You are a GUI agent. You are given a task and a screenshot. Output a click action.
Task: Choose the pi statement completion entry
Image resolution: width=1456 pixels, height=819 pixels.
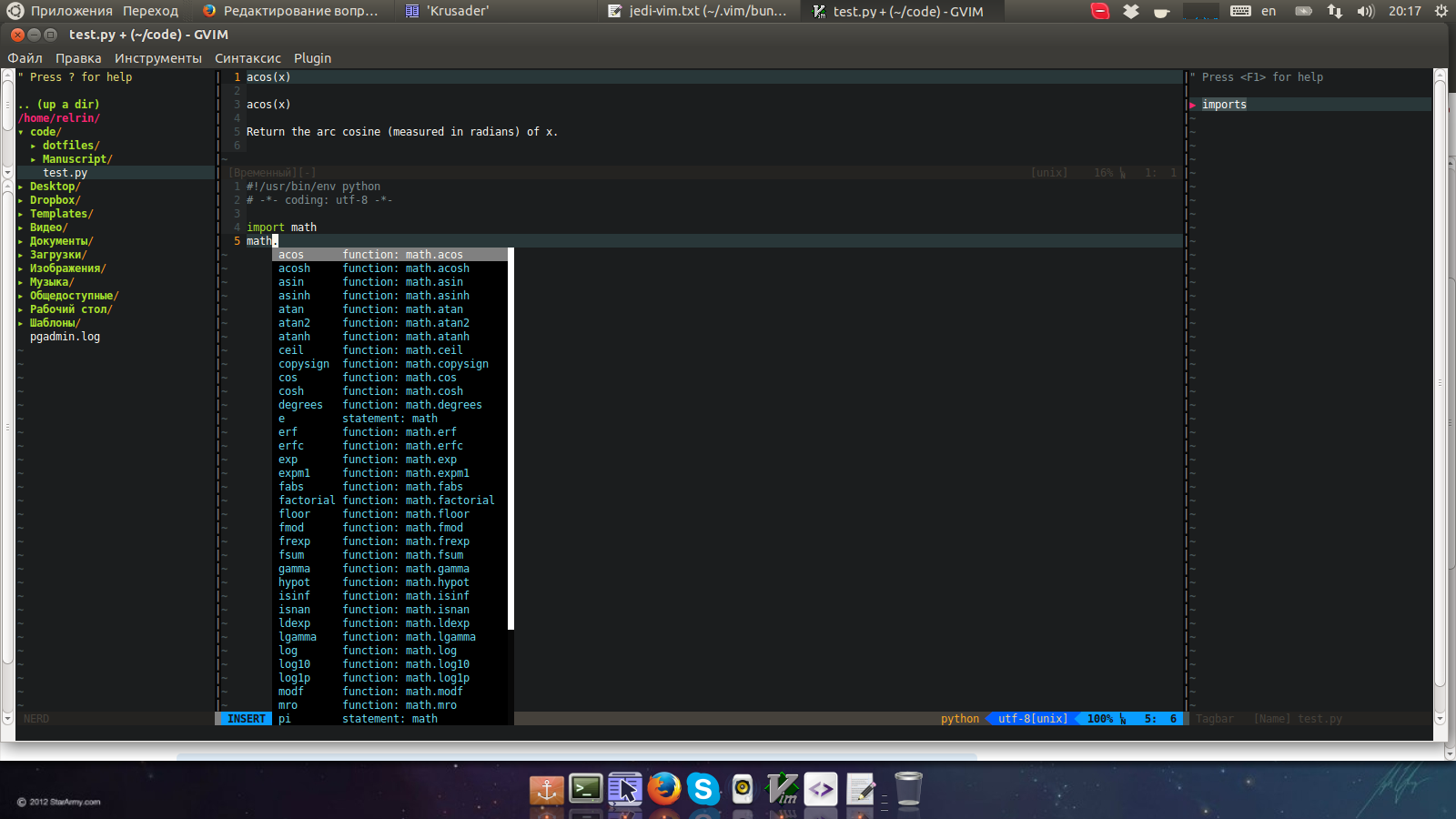pyautogui.click(x=389, y=719)
